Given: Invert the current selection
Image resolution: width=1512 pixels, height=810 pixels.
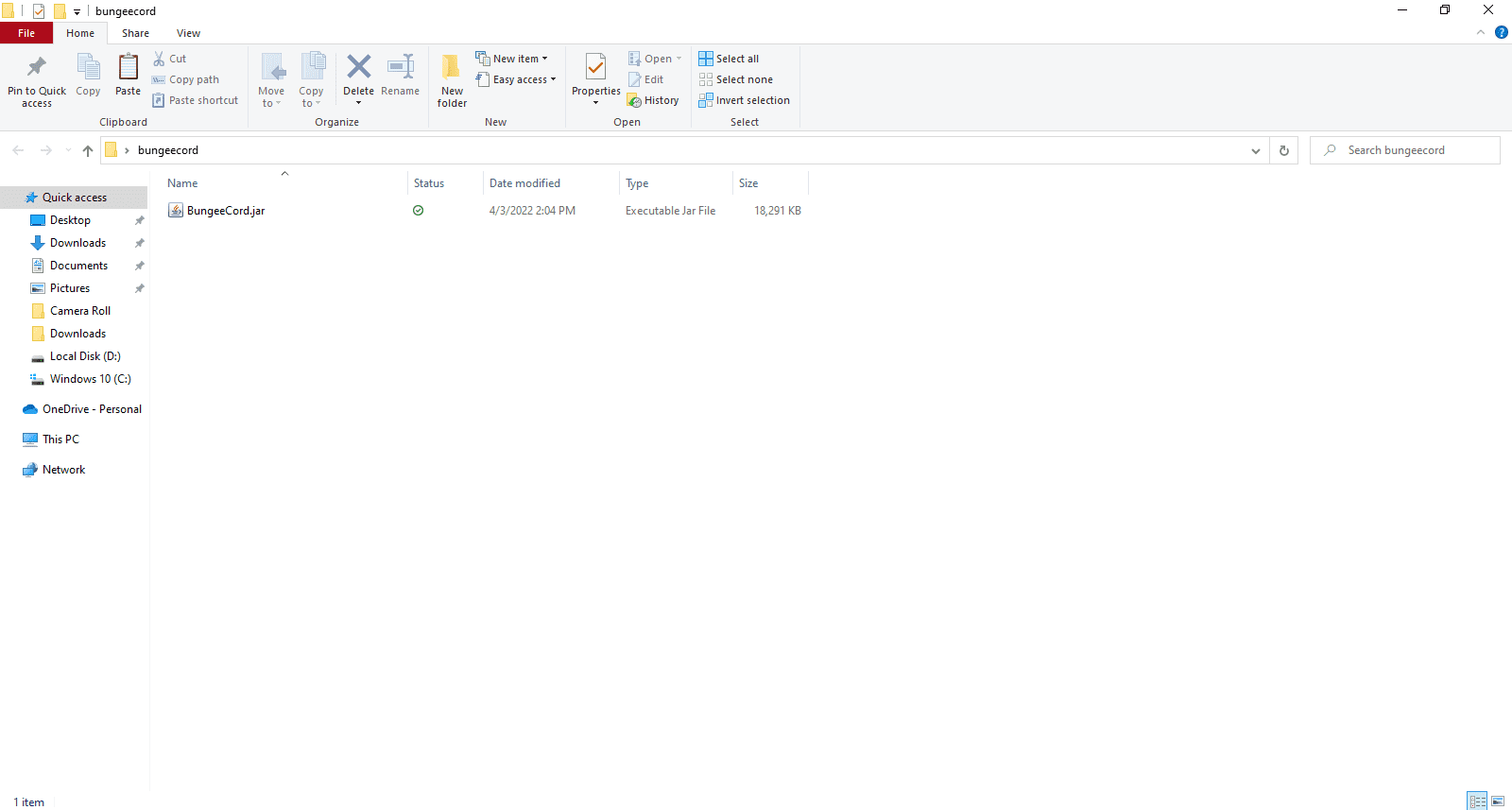Looking at the screenshot, I should coord(745,100).
